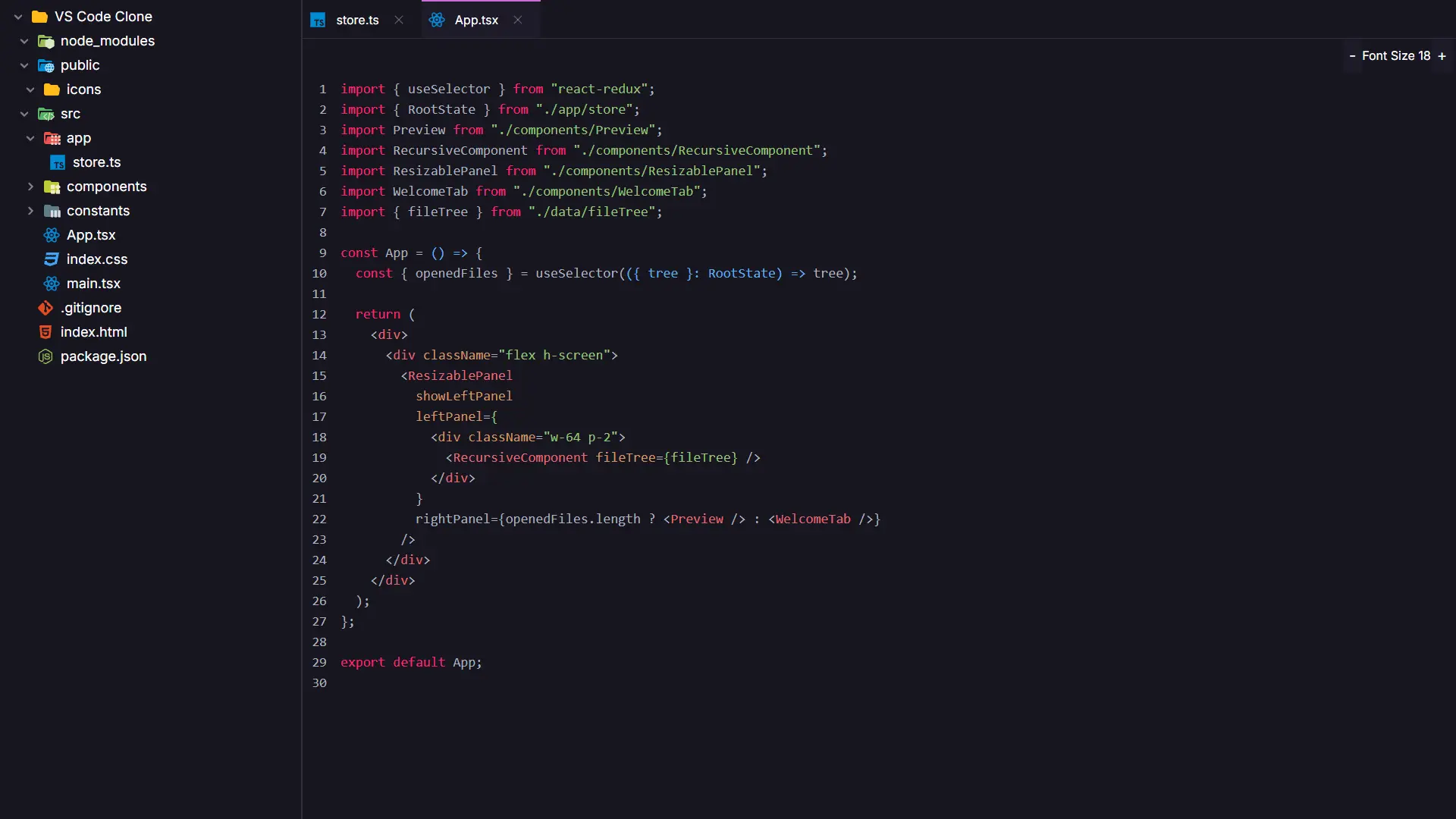Close the store.ts tab
The height and width of the screenshot is (819, 1456).
pos(399,20)
